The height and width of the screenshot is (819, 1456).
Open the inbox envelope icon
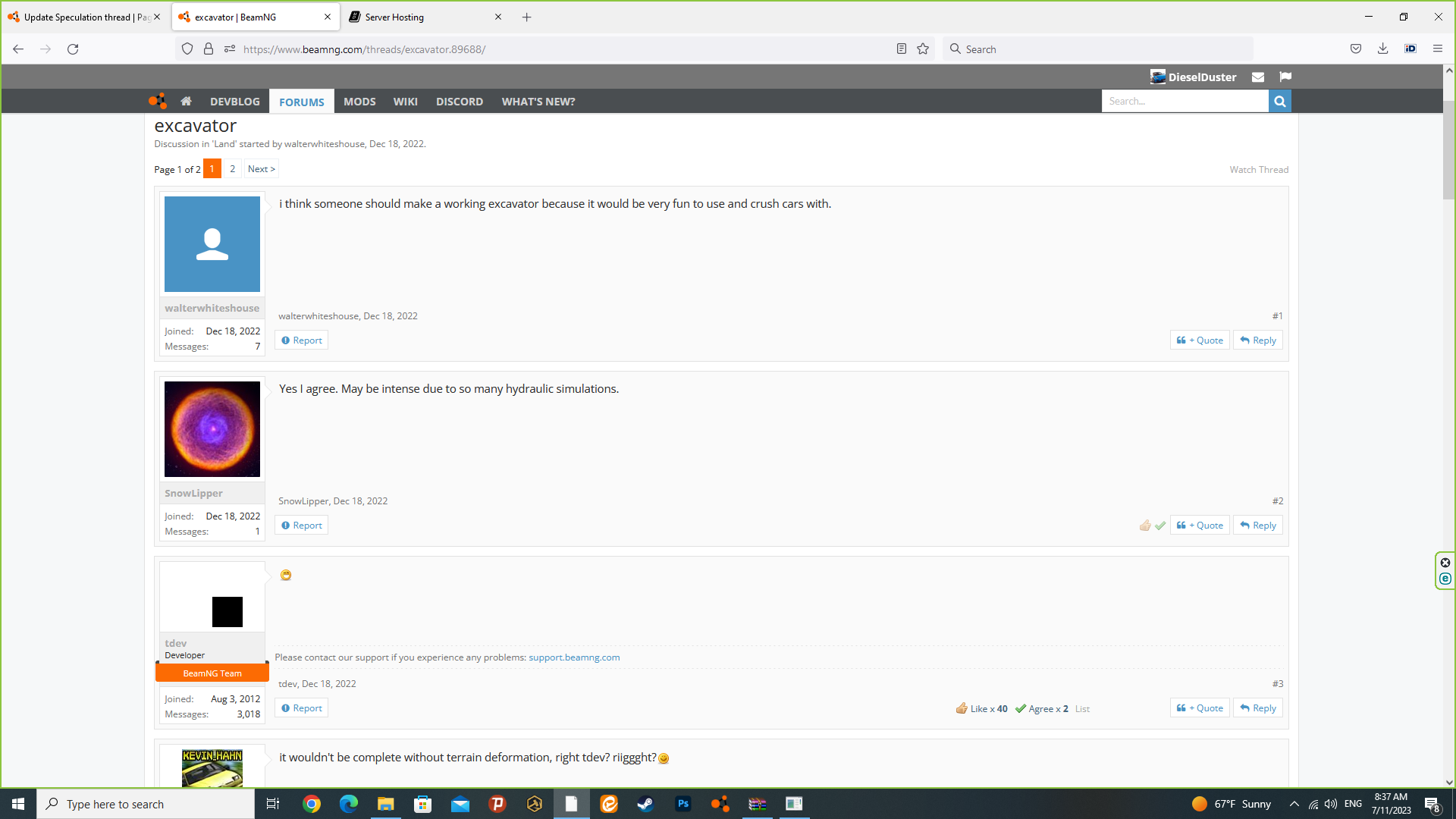pyautogui.click(x=1257, y=77)
